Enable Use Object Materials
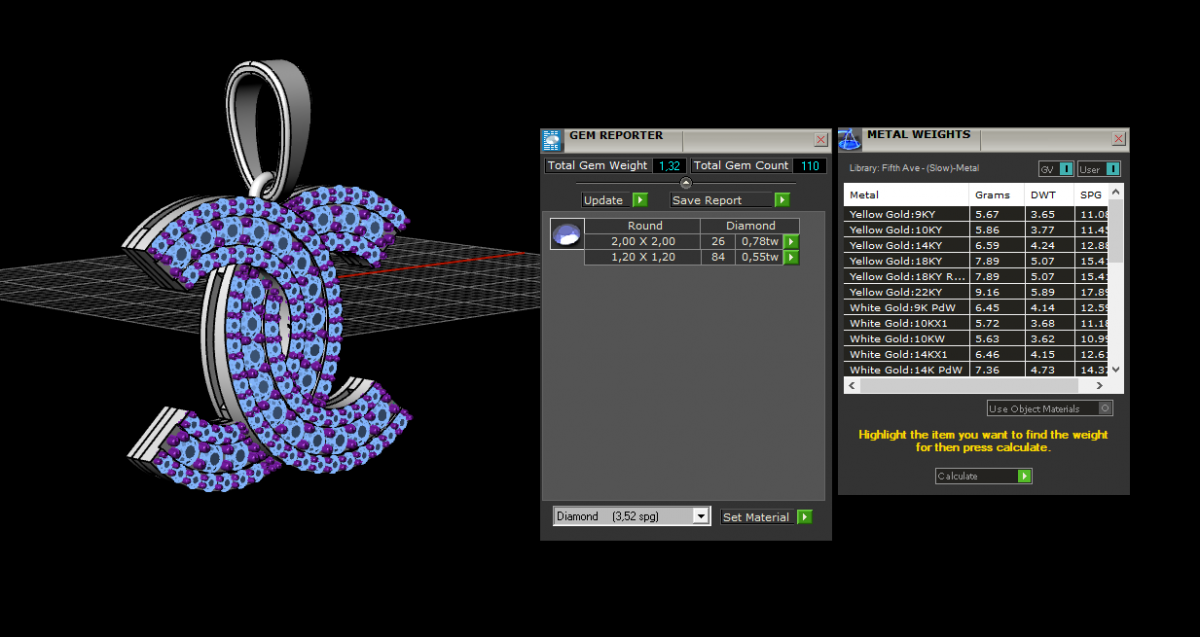This screenshot has height=637, width=1200. 1104,408
